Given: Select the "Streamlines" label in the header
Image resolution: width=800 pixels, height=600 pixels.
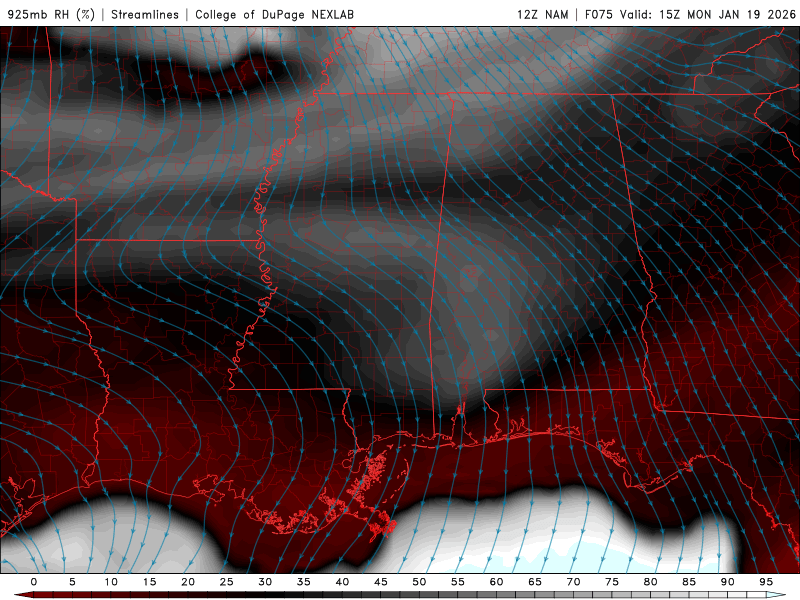Looking at the screenshot, I should tap(145, 14).
